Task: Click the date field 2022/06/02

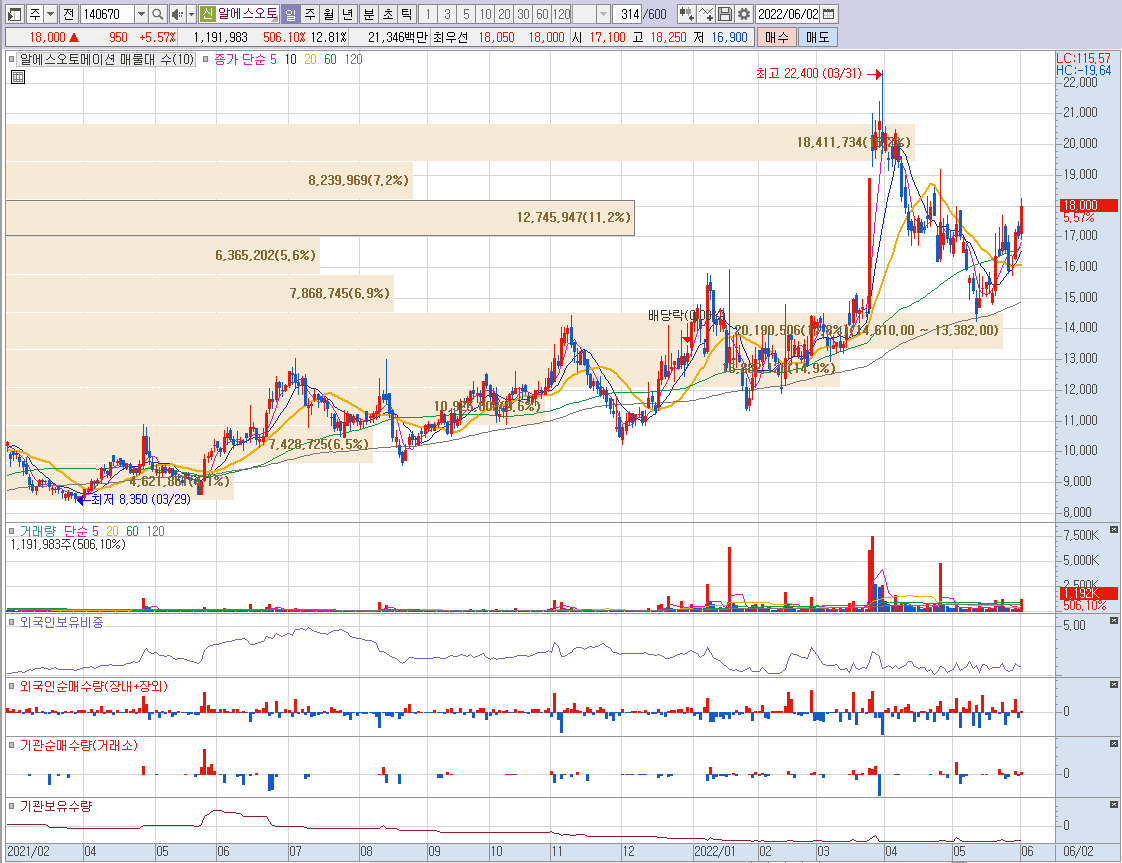Action: pyautogui.click(x=788, y=14)
